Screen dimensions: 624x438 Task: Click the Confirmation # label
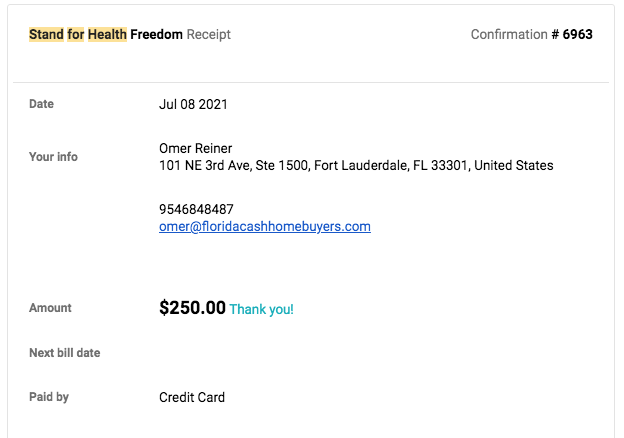(515, 34)
